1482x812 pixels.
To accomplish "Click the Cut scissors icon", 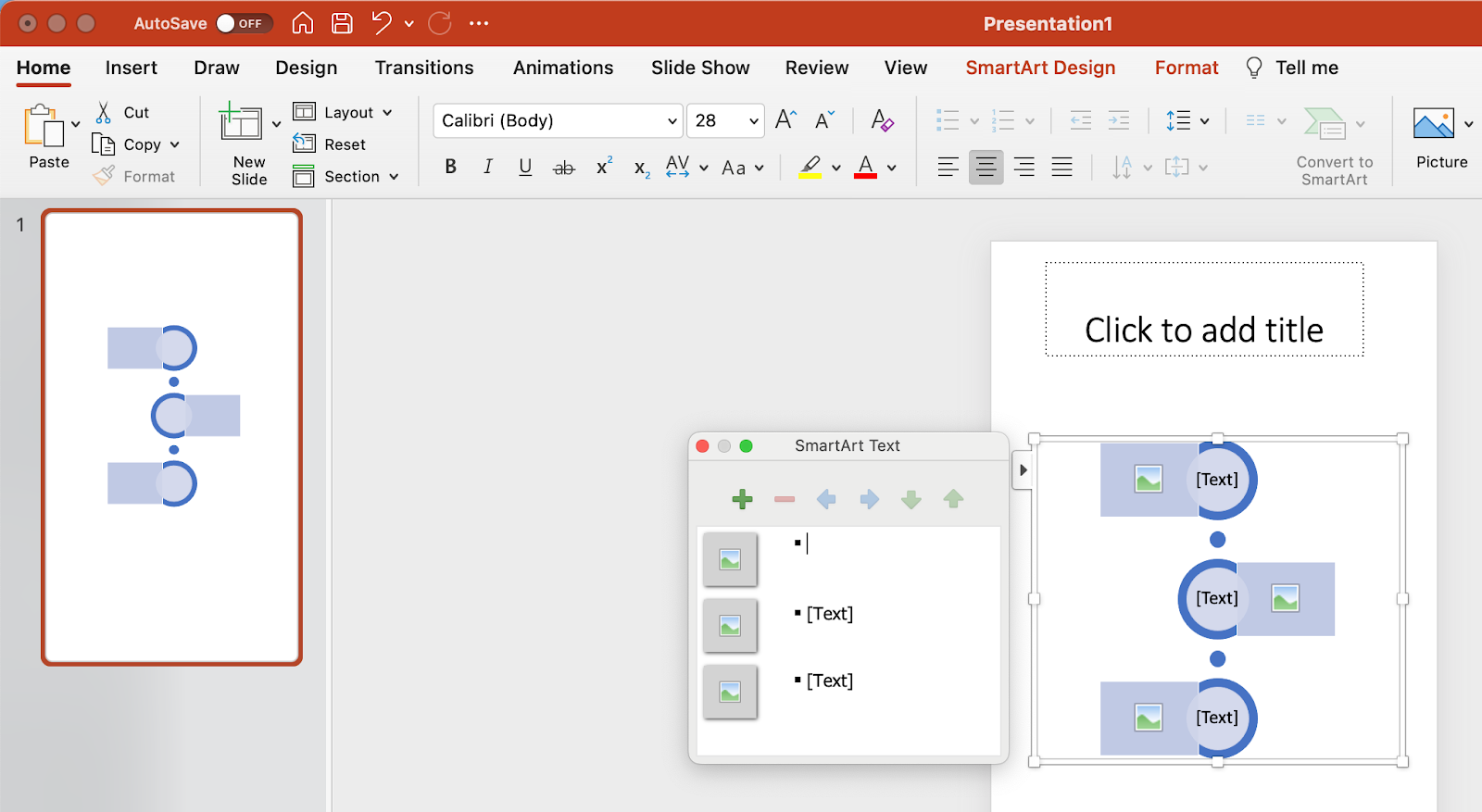I will click(104, 112).
